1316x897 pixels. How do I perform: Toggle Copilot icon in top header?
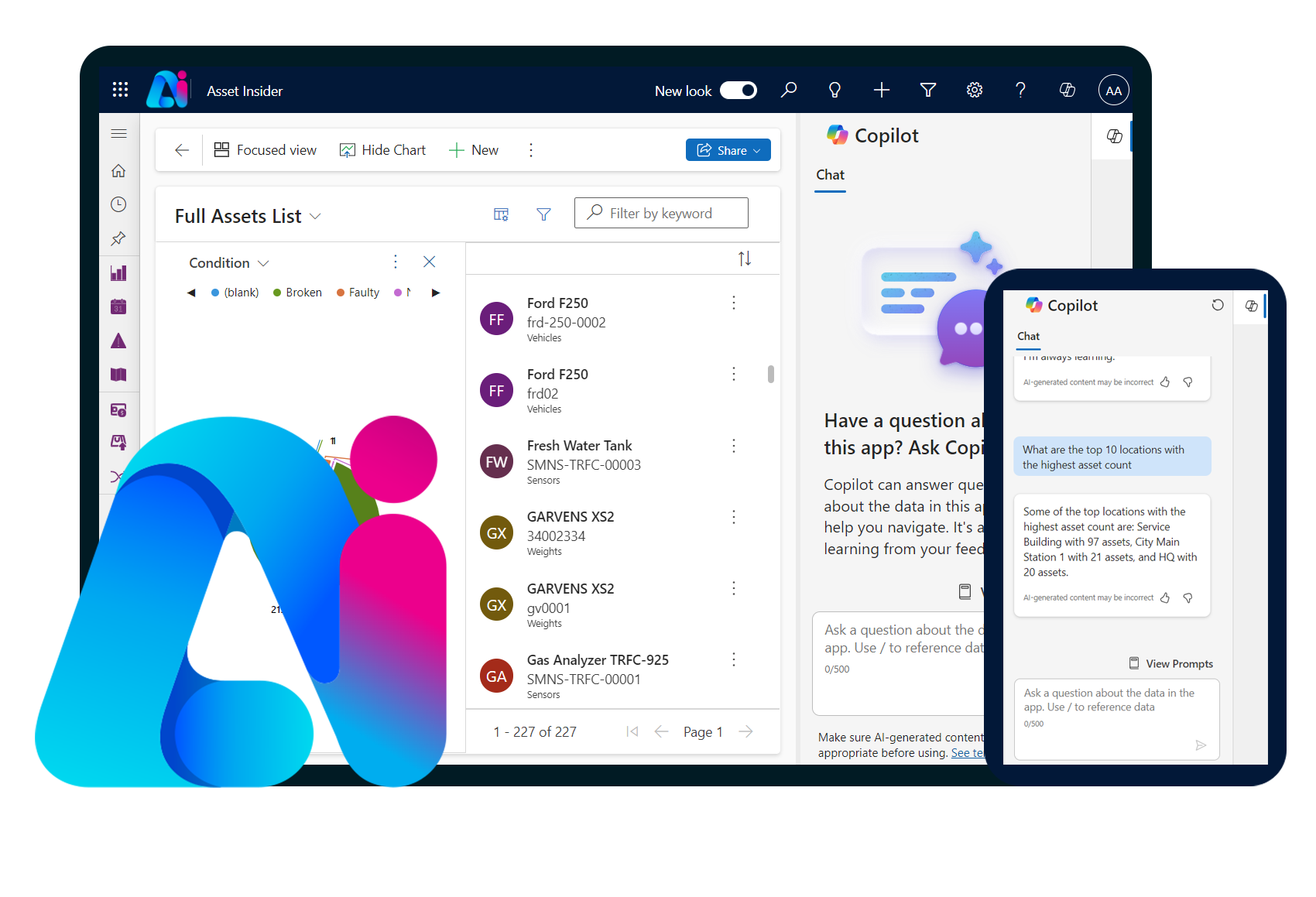1068,90
